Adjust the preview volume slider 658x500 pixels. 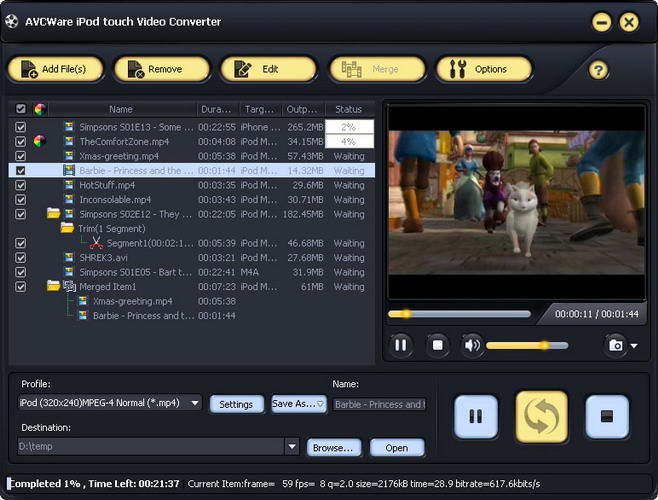(x=527, y=346)
